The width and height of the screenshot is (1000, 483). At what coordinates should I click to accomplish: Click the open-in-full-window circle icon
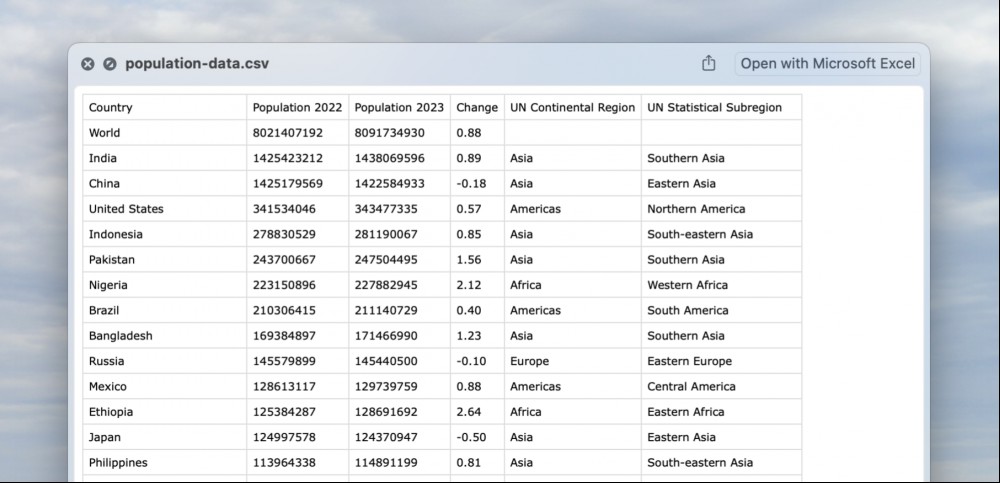(x=110, y=64)
